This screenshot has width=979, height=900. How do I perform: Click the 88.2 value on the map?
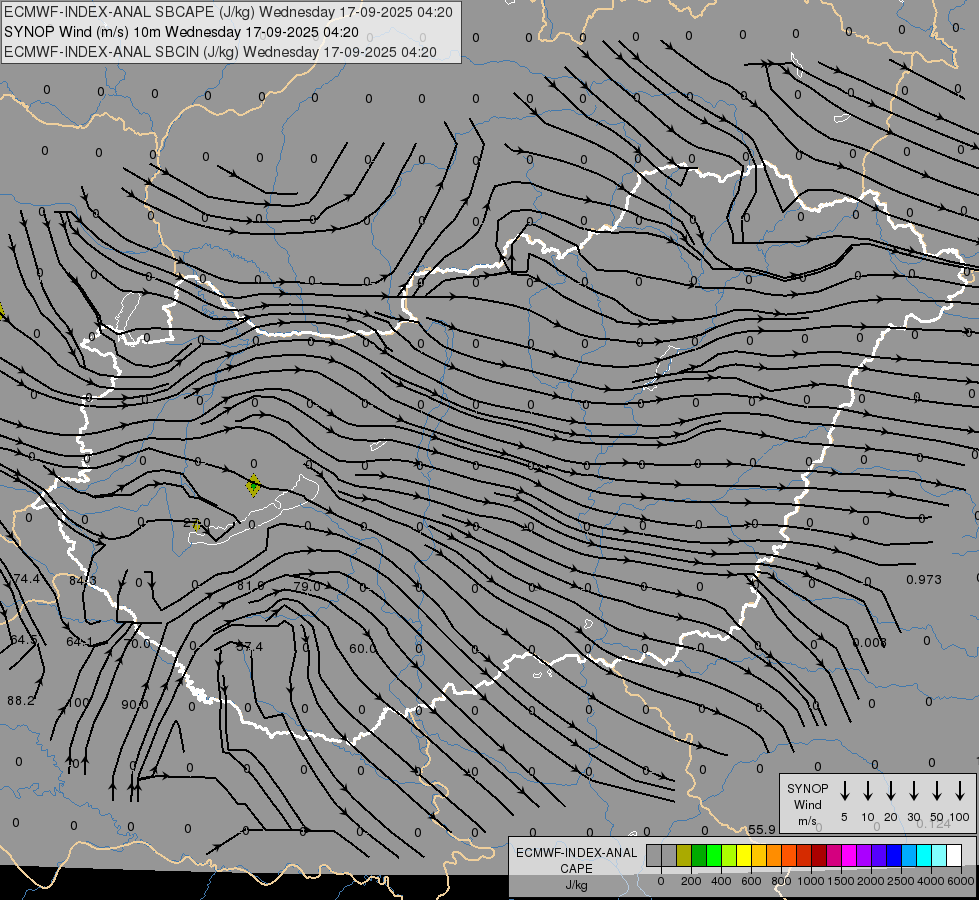coord(20,701)
